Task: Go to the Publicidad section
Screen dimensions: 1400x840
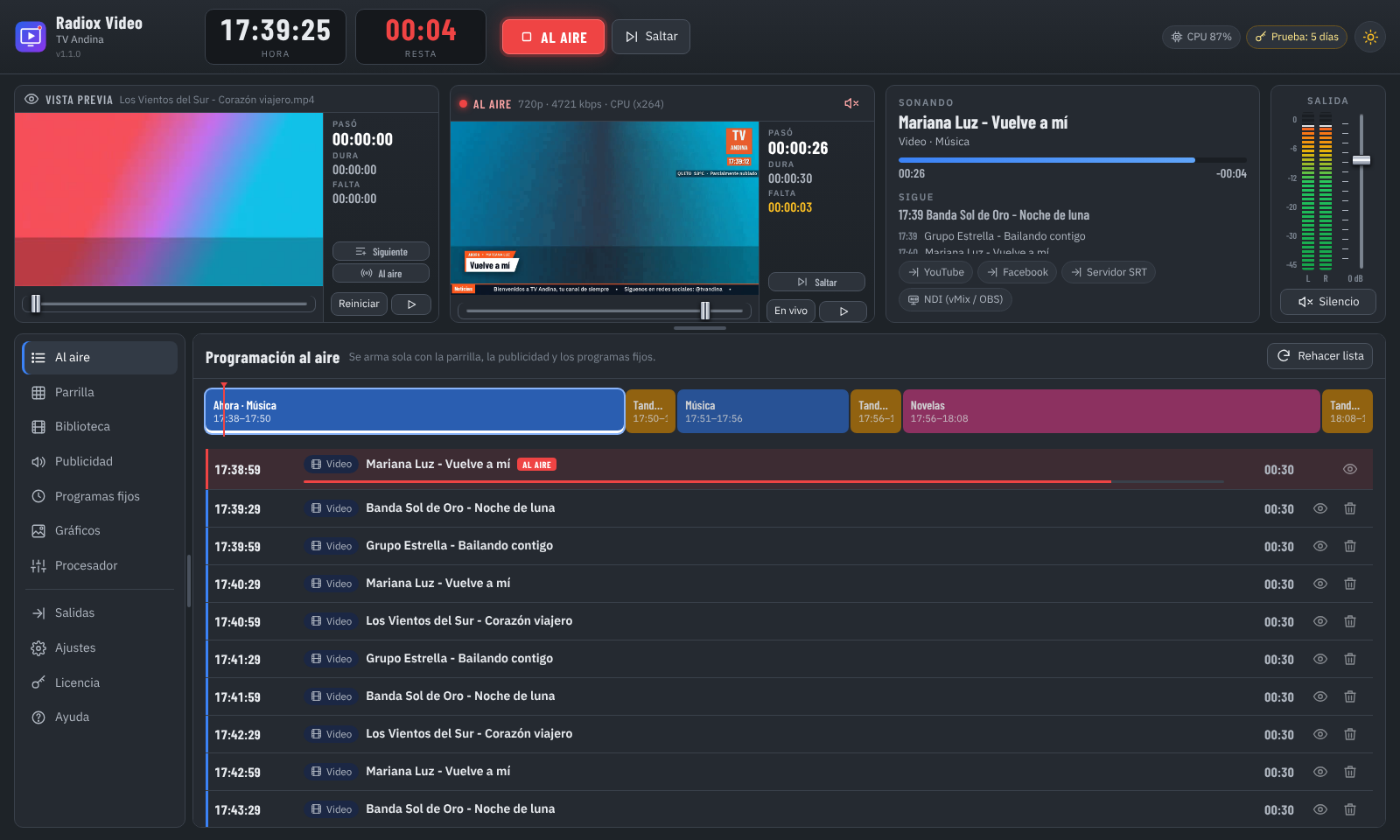Action: 100,462
